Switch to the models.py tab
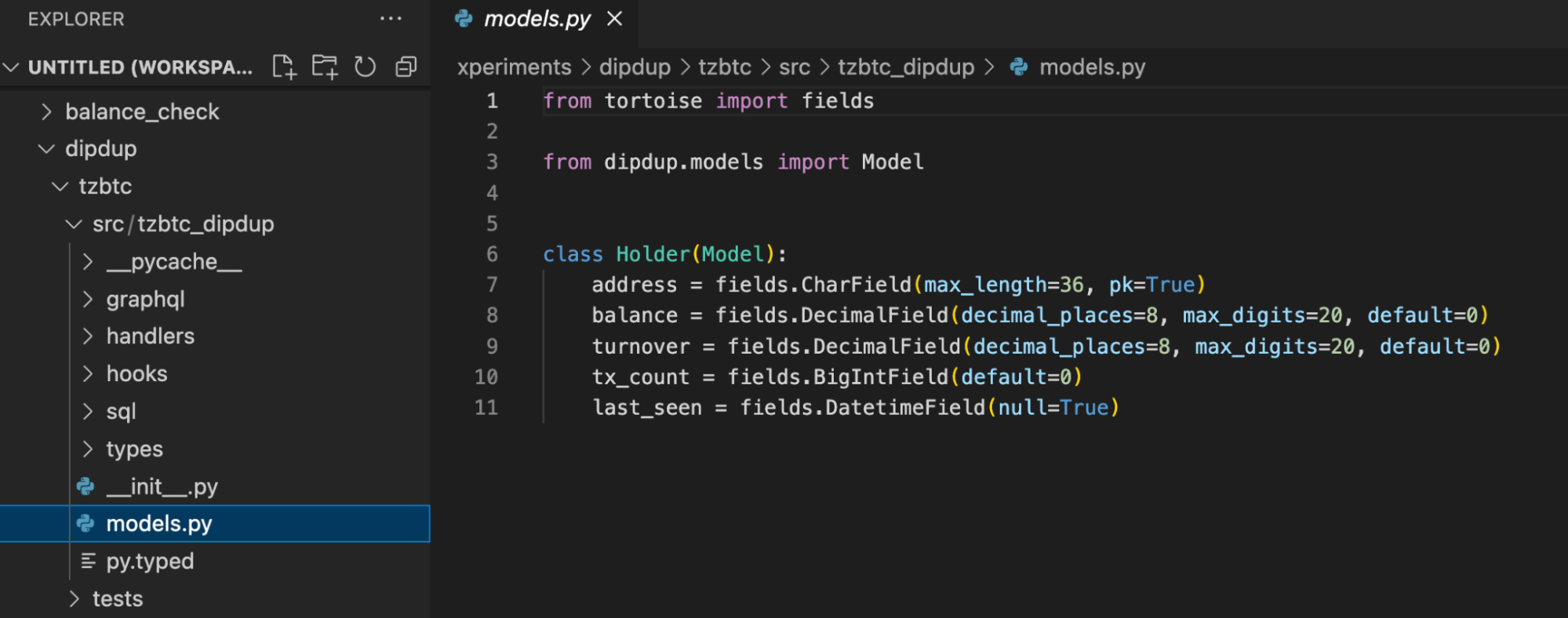 (537, 19)
